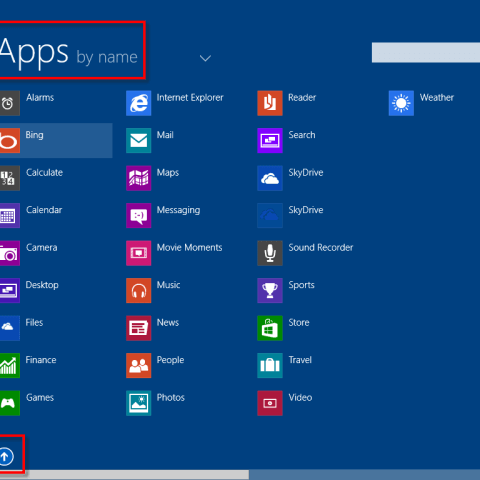Launch the Mail envelope icon

click(138, 140)
